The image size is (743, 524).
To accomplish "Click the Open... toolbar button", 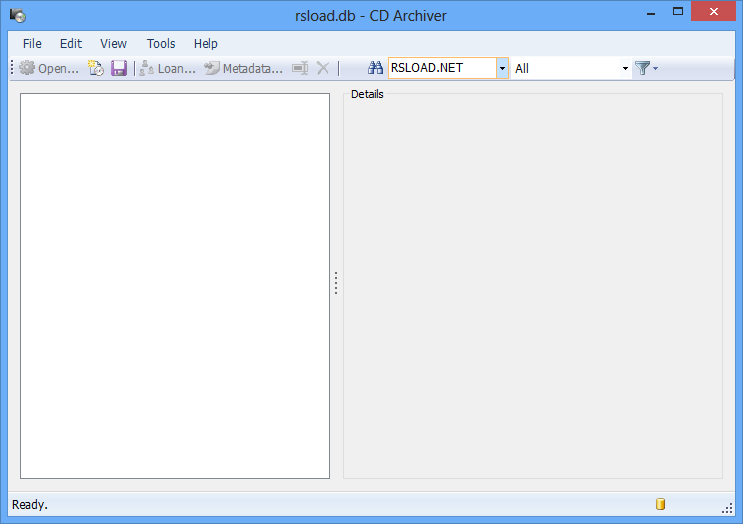I will click(49, 68).
